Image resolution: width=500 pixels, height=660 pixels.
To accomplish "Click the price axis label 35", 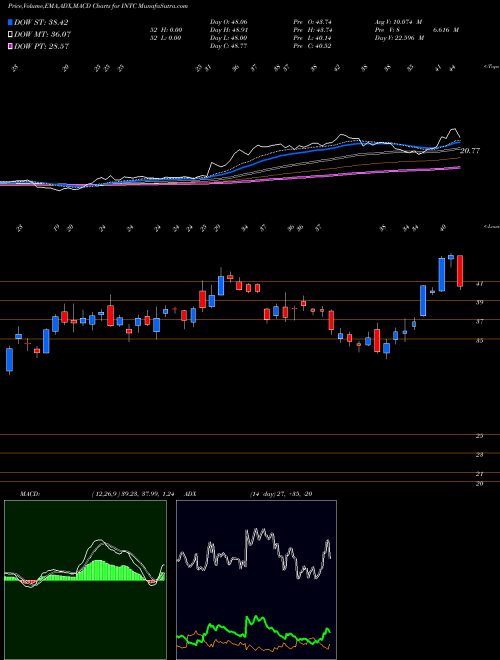I will pyautogui.click(x=479, y=341).
